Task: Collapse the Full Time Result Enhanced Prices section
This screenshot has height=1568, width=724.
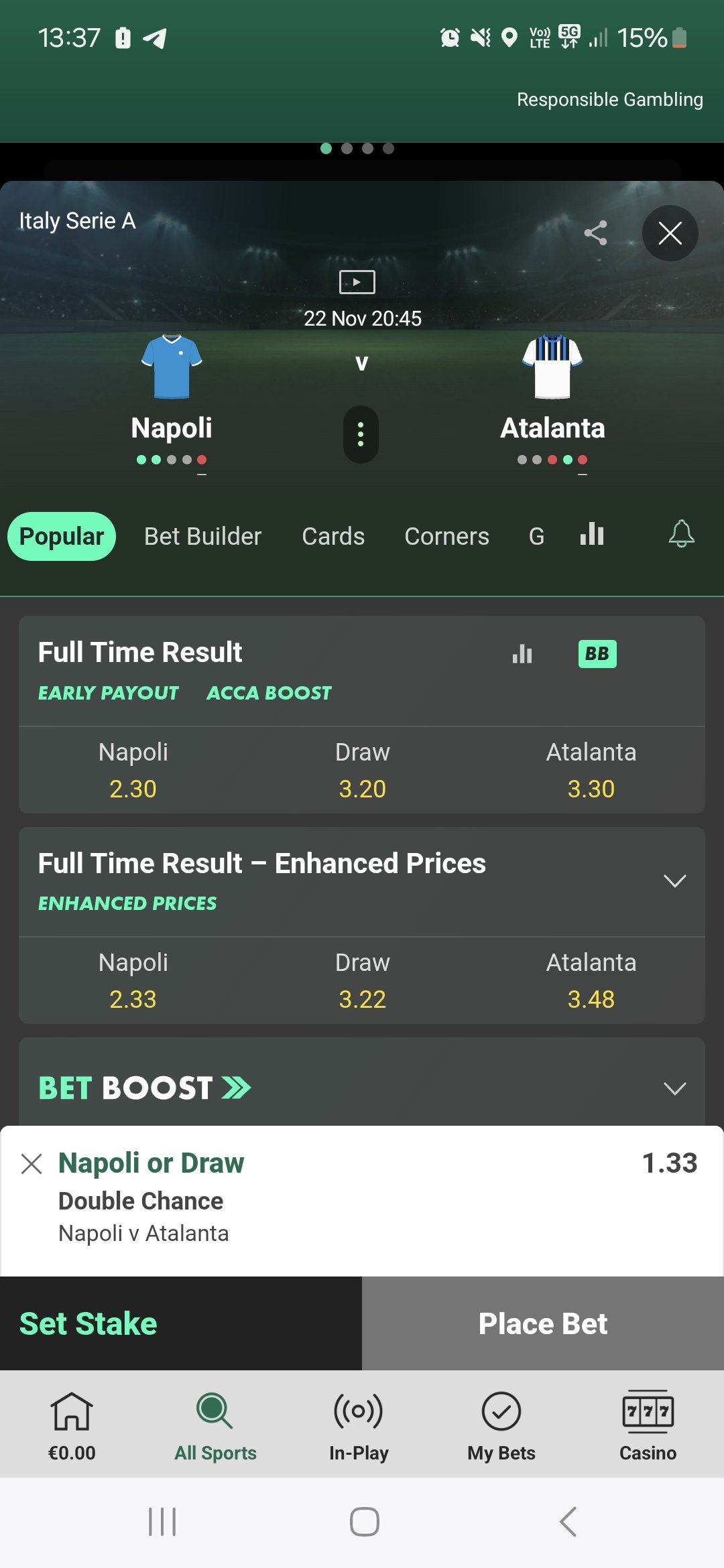Action: click(674, 880)
